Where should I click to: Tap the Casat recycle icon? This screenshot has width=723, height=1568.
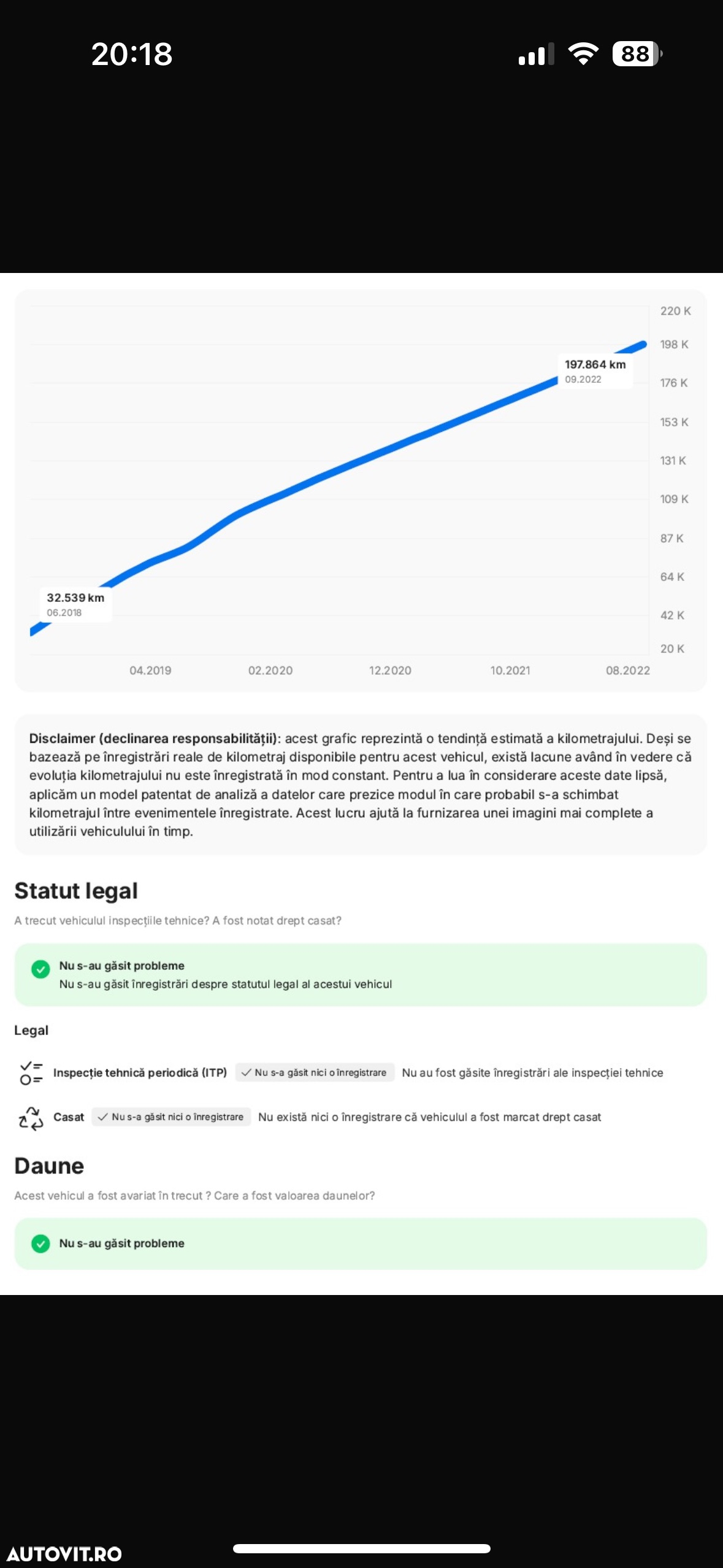tap(31, 1117)
